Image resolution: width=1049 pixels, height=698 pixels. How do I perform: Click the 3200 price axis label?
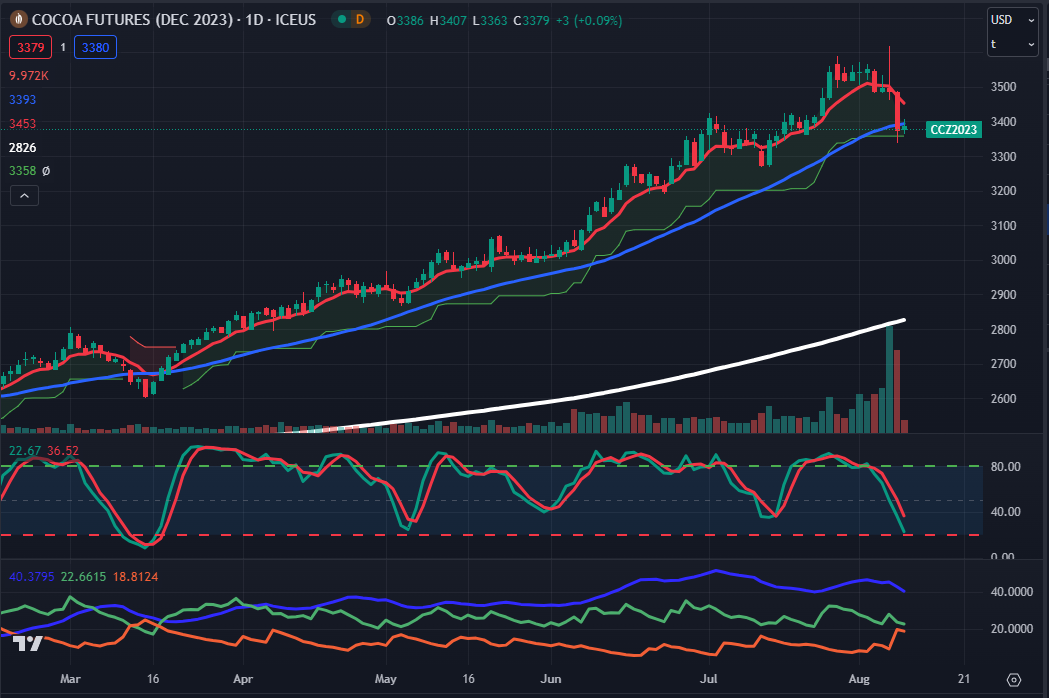1003,191
